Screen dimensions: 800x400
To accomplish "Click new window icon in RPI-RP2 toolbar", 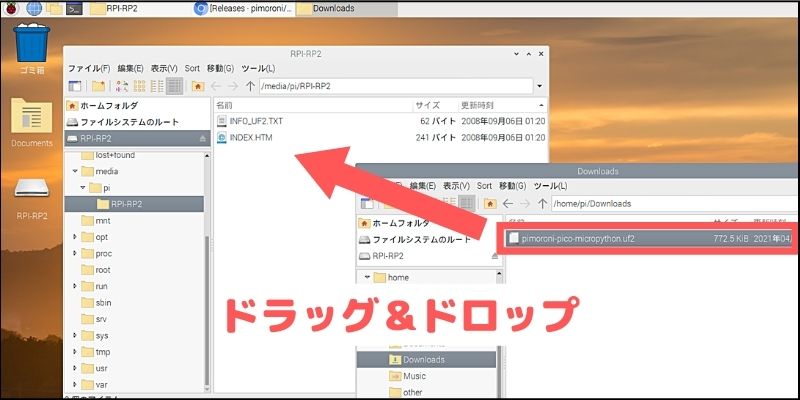I will coord(74,86).
